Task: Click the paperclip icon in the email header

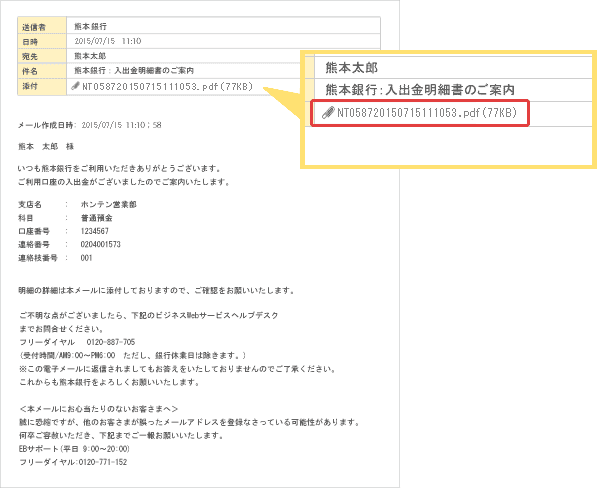Action: pos(75,86)
